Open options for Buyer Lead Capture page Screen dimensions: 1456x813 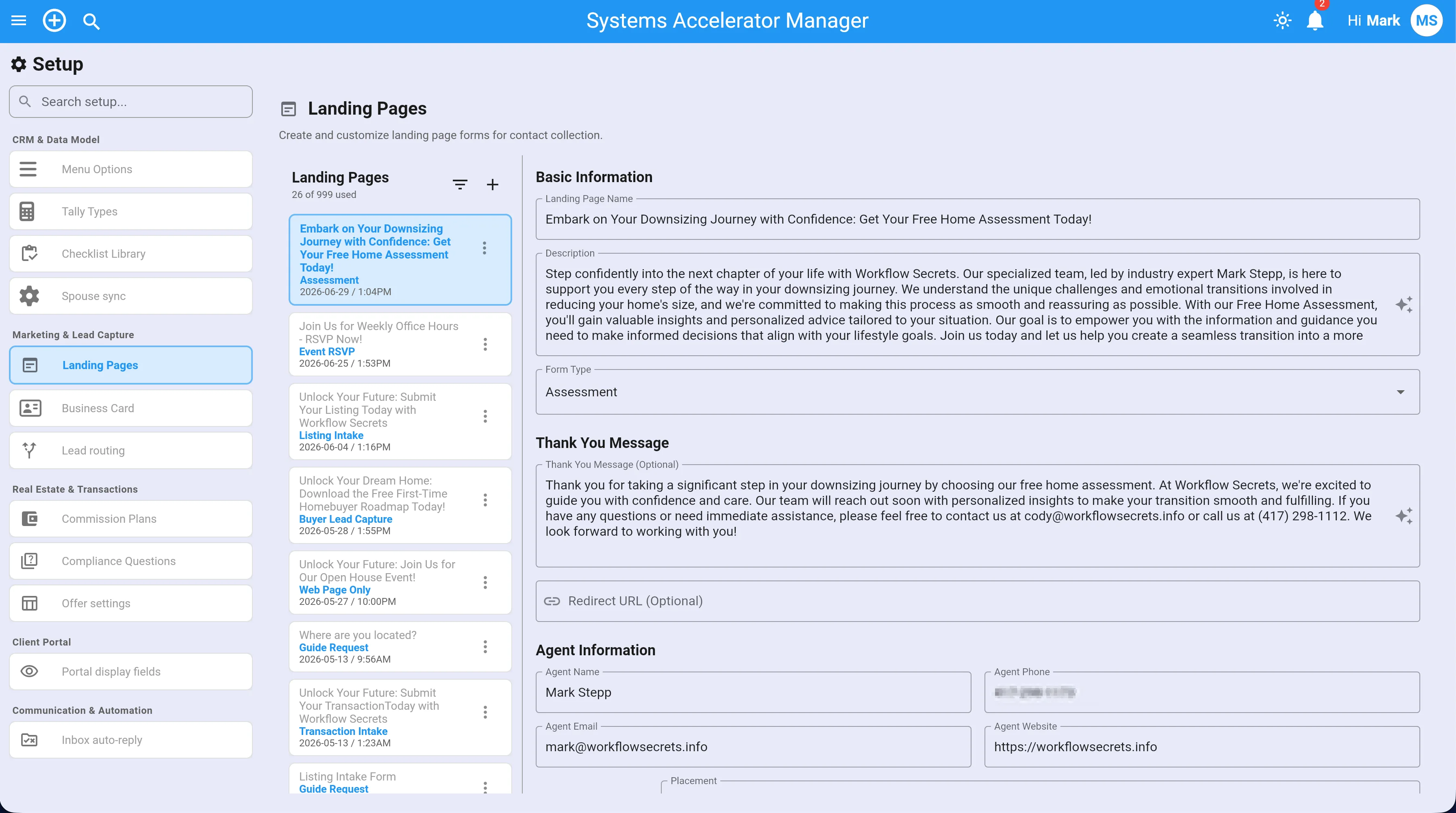pos(485,500)
